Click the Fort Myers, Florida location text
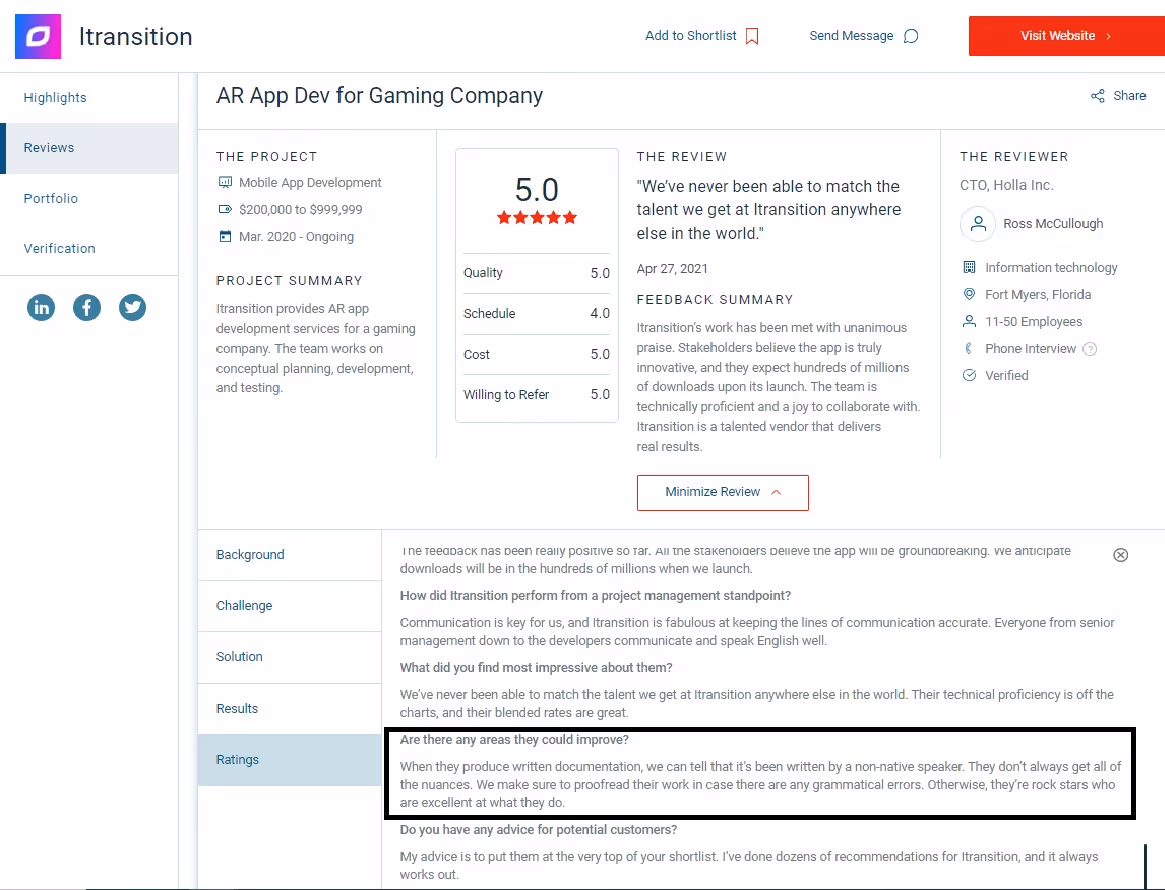The width and height of the screenshot is (1165, 890). pyautogui.click(x=1038, y=295)
